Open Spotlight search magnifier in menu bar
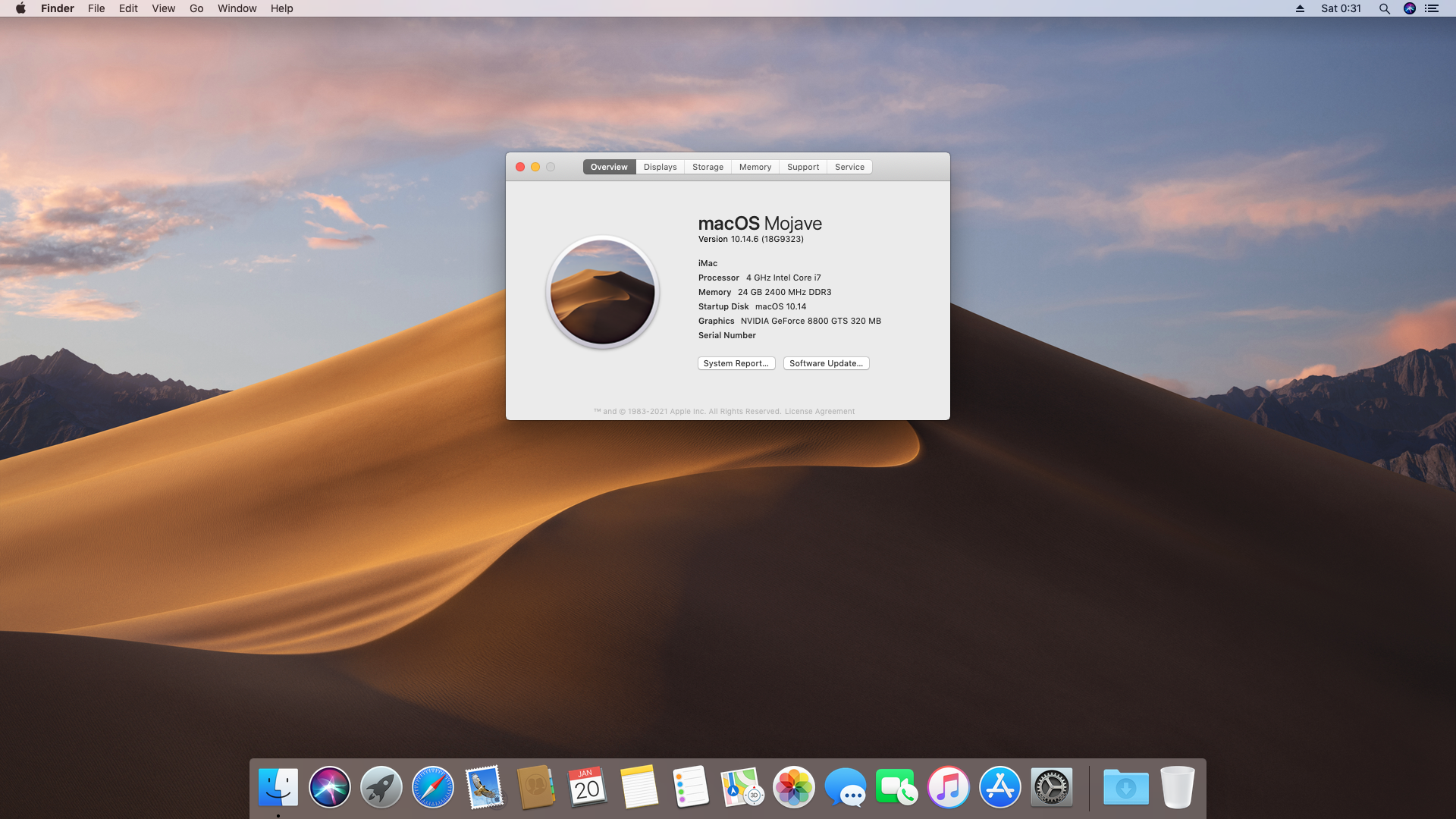1456x819 pixels. click(1384, 8)
